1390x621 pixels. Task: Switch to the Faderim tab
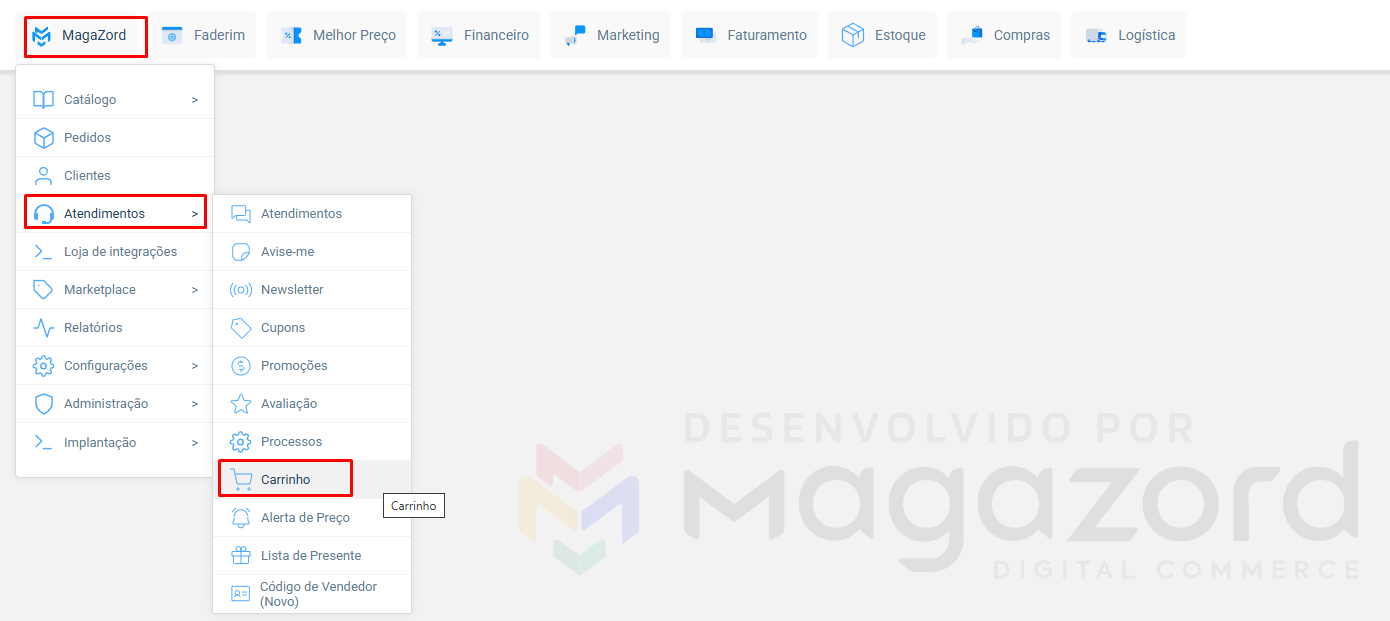(x=203, y=35)
